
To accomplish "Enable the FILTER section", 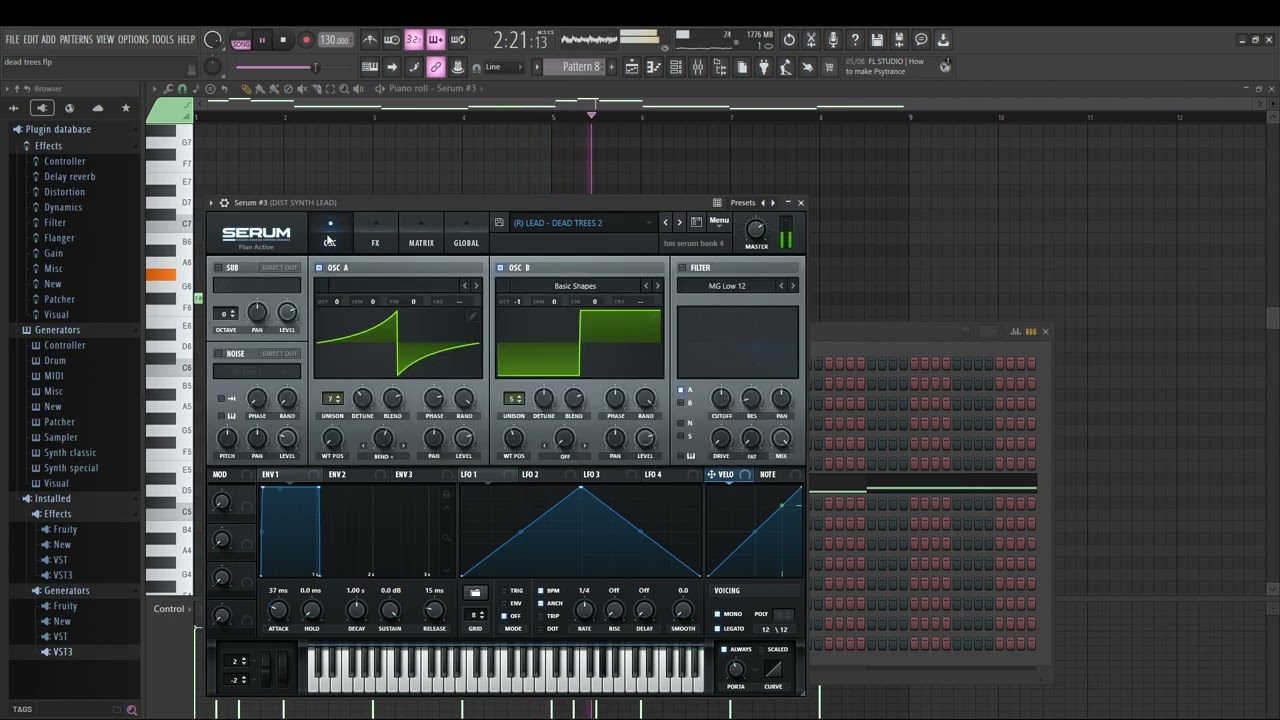I will click(x=682, y=268).
